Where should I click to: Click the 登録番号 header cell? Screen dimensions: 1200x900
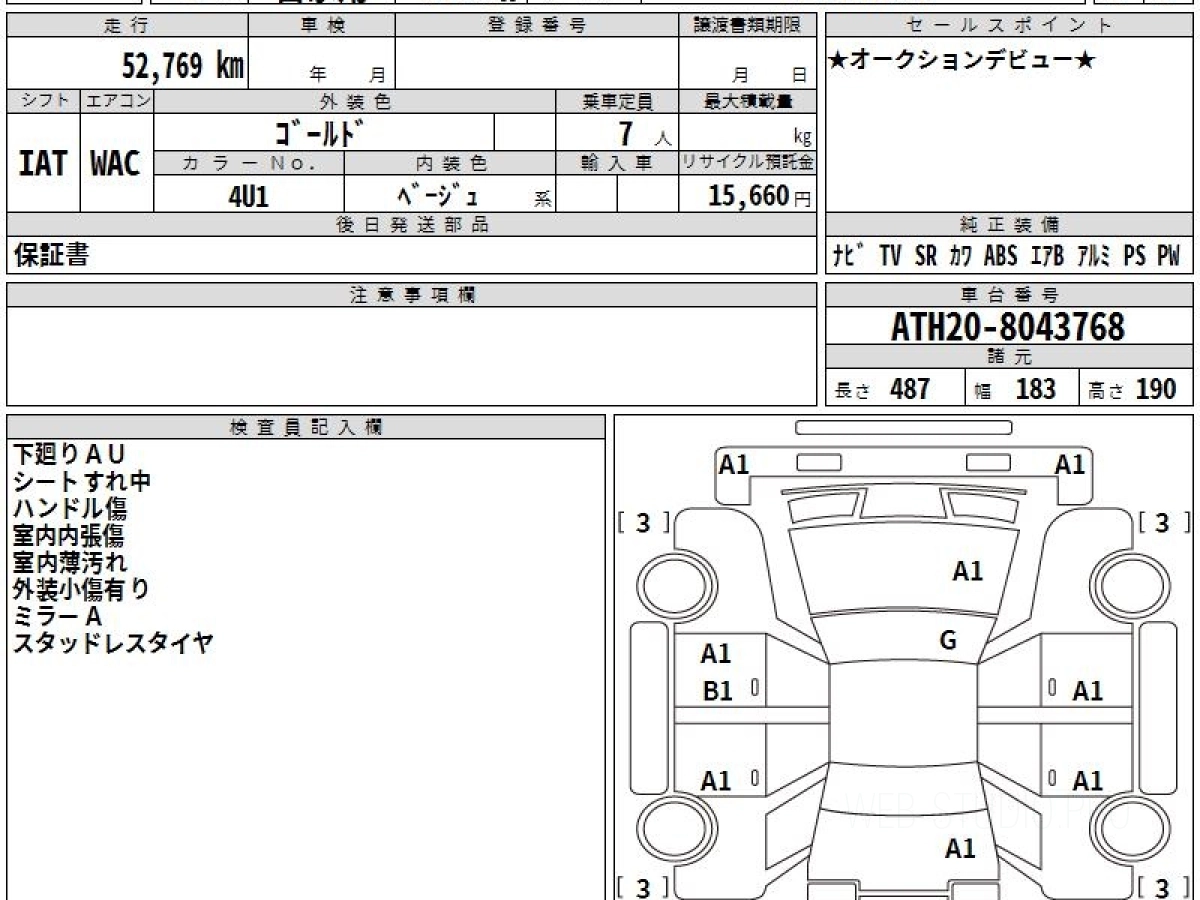[538, 26]
